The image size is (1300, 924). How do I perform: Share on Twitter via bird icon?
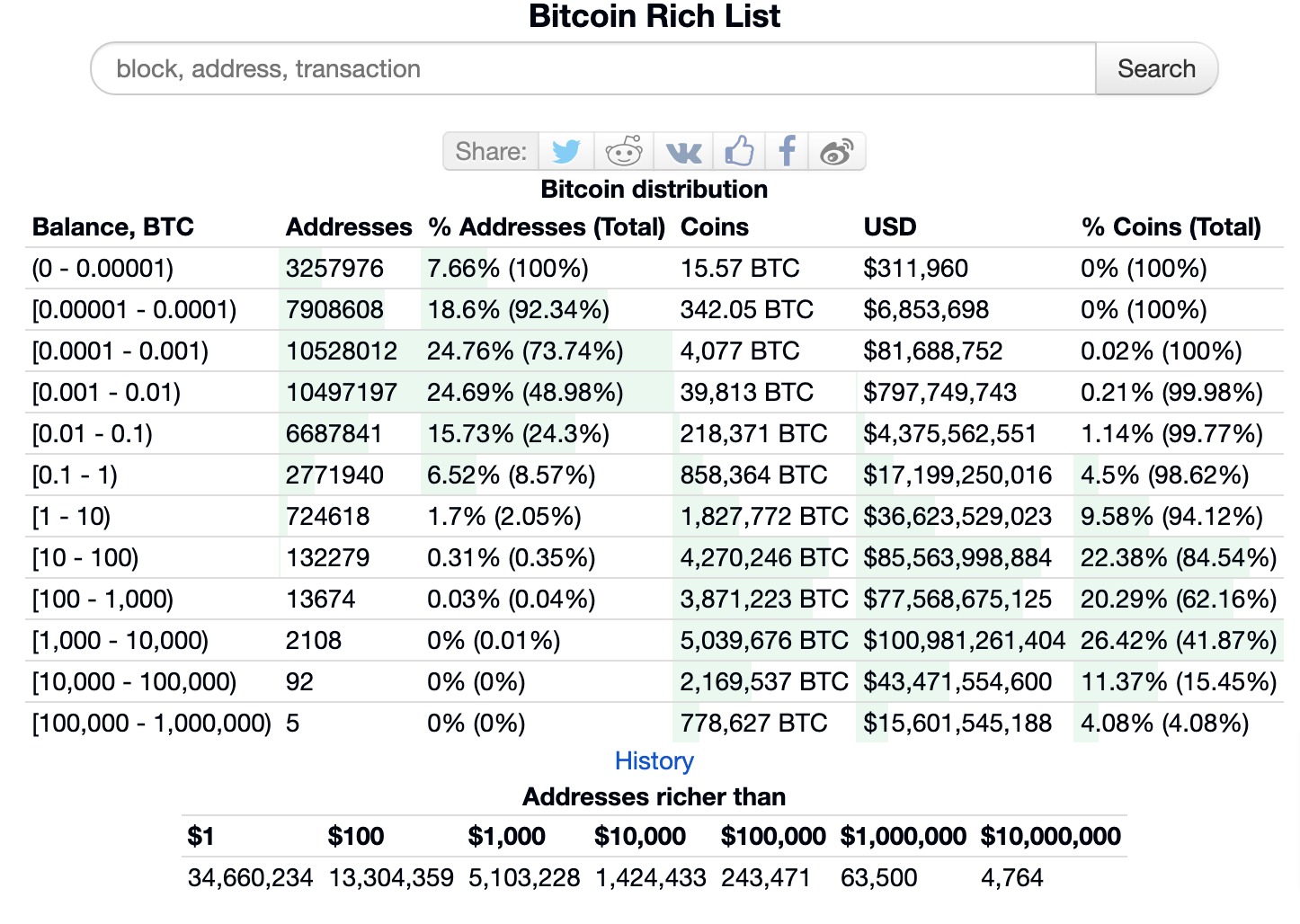(566, 151)
